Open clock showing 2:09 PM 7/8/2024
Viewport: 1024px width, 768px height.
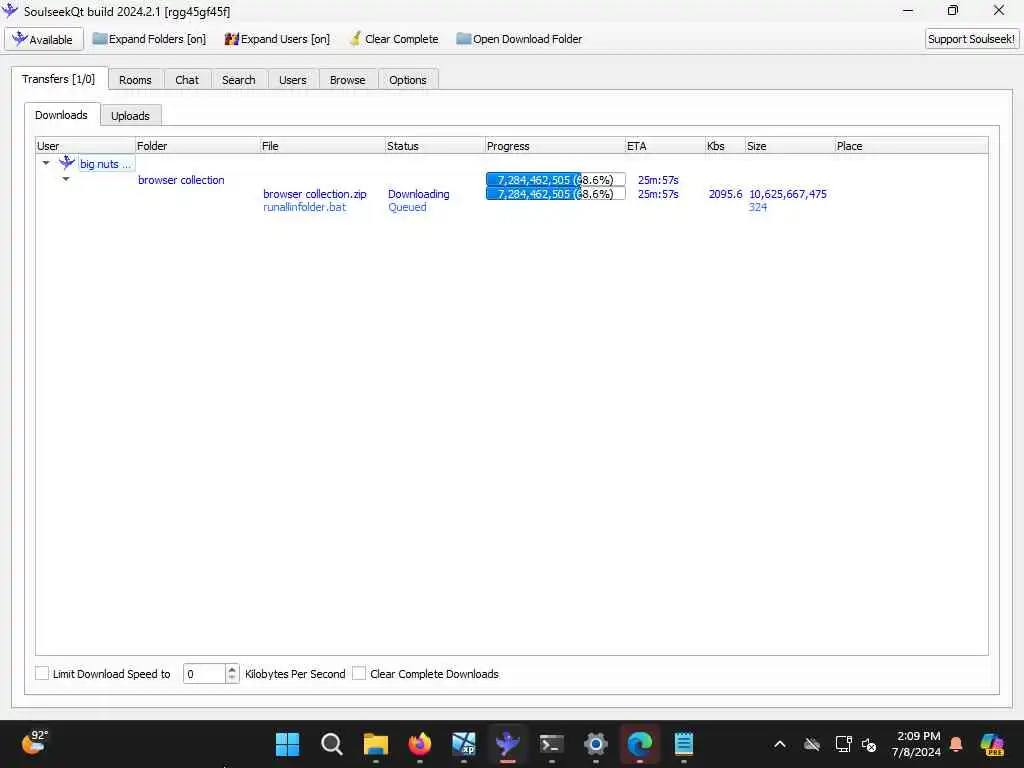[917, 744]
